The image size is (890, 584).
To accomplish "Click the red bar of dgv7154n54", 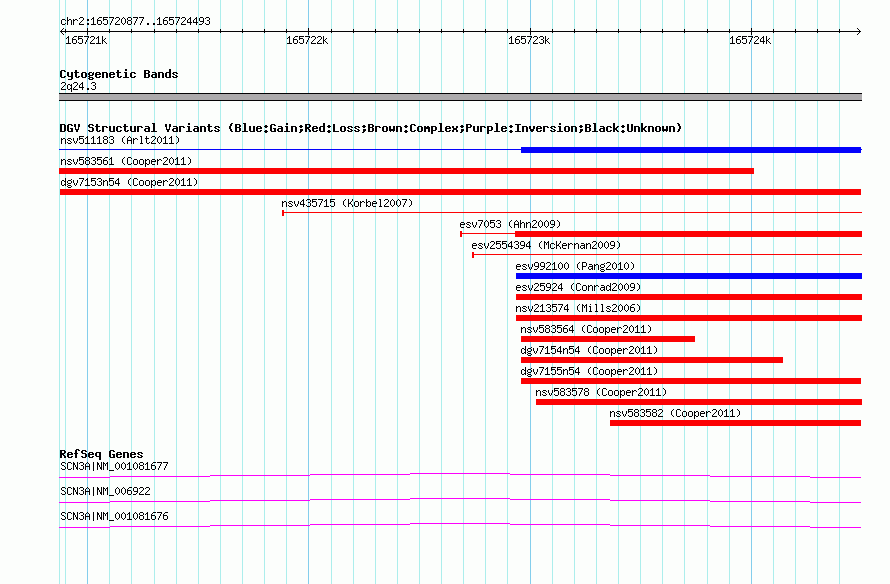I will 652,360.
